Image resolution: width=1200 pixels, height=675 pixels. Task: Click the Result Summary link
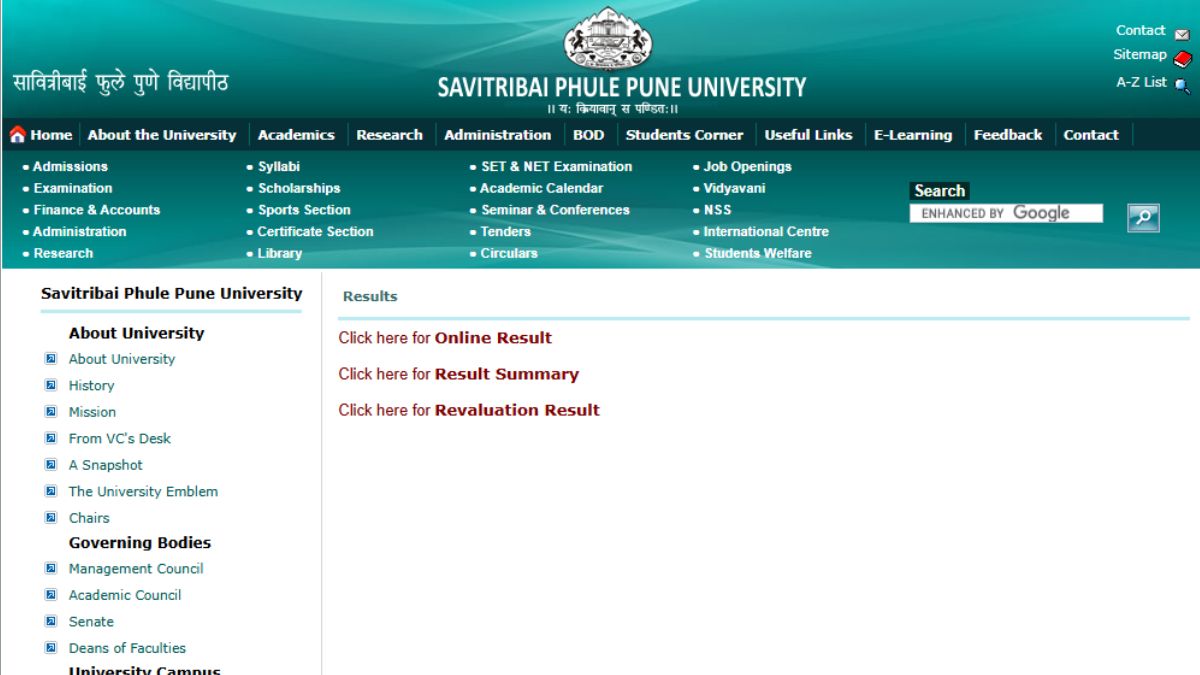(x=507, y=374)
